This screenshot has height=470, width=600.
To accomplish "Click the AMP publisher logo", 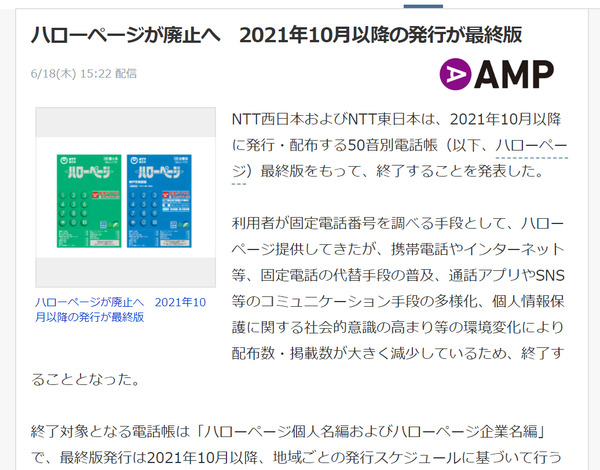I will click(x=496, y=74).
